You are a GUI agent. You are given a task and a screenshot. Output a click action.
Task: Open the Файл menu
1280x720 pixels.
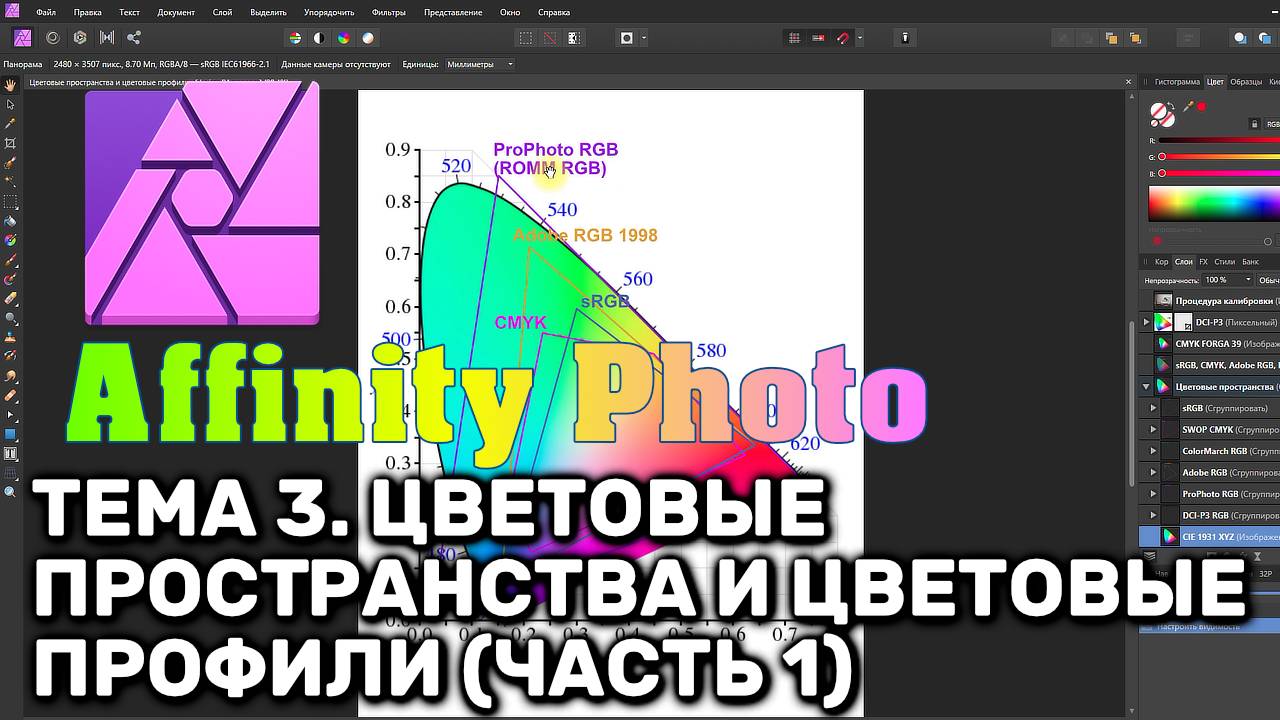pos(46,12)
